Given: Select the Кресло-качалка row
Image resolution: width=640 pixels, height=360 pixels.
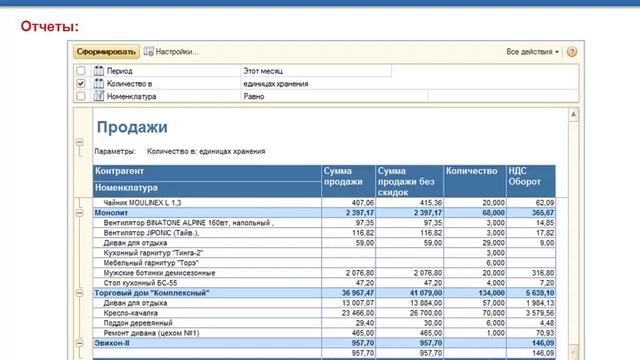Looking at the screenshot, I should coord(324,313).
